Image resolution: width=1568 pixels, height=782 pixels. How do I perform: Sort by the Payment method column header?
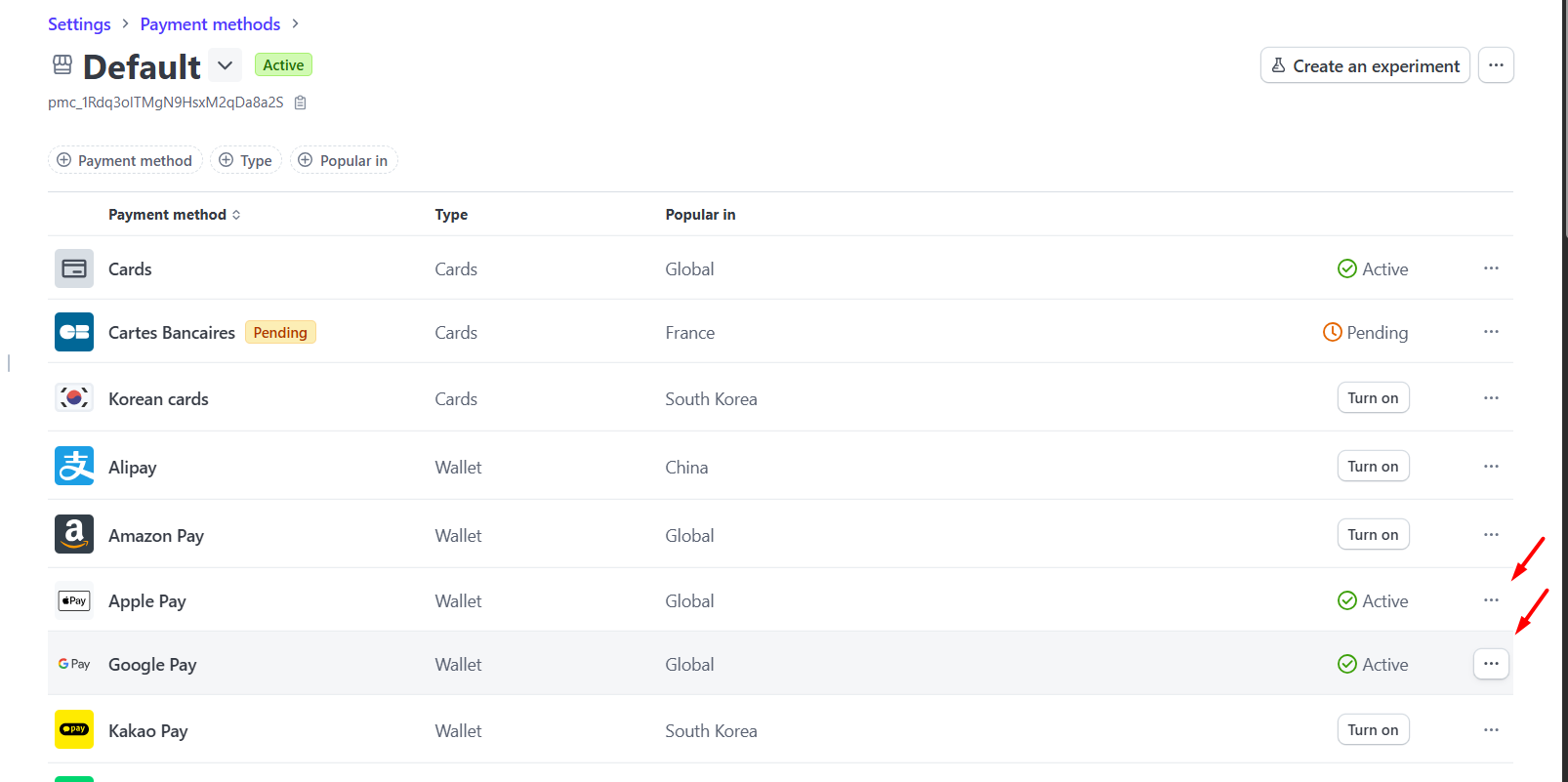[x=174, y=215]
